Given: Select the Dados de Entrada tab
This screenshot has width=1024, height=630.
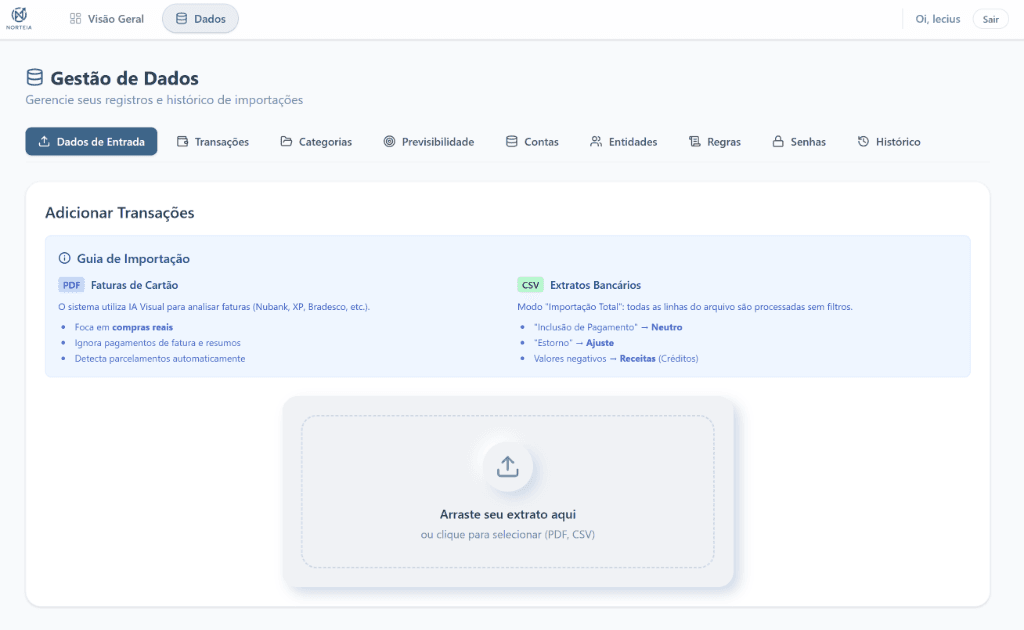Looking at the screenshot, I should click(92, 142).
